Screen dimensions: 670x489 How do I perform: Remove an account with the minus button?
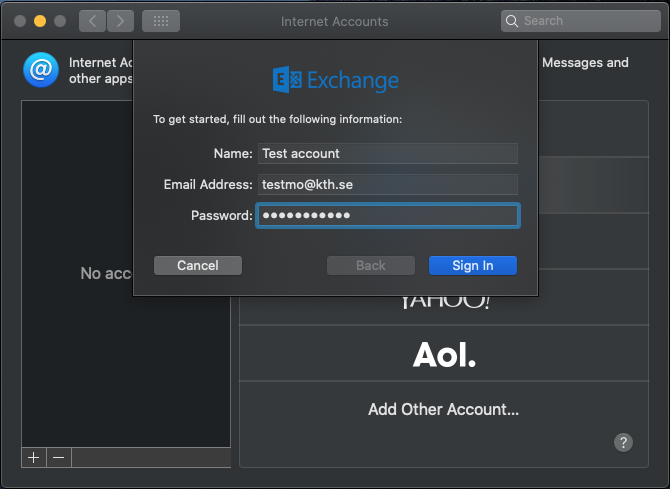tap(59, 458)
